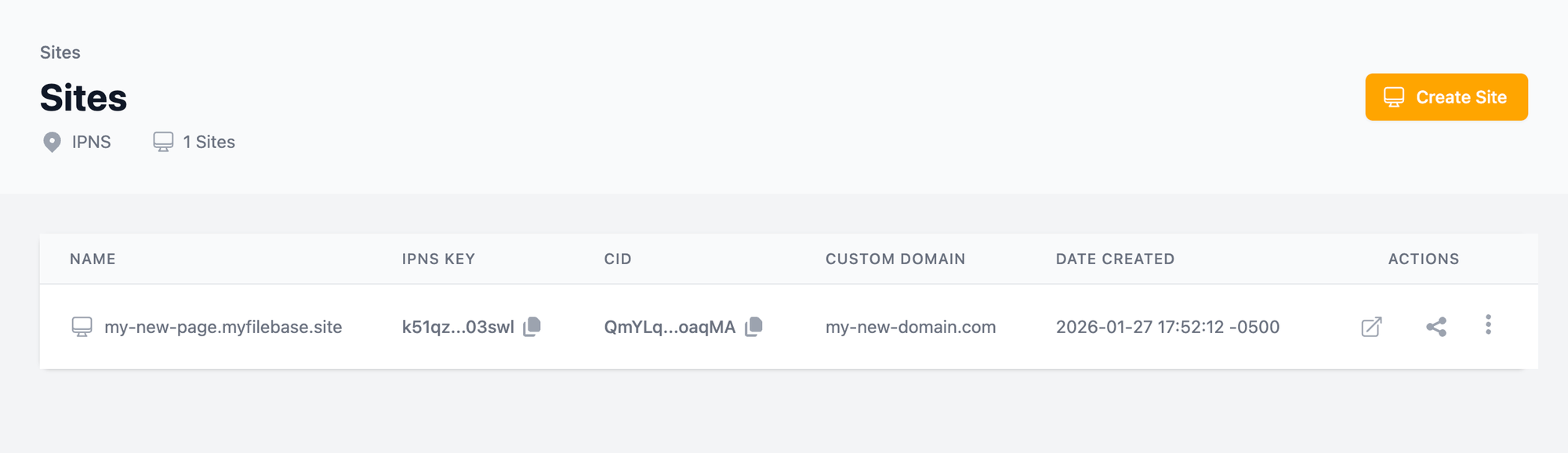Screen dimensions: 1568x453
Task: Click the CUSTOM DOMAIN column header
Action: coord(895,259)
